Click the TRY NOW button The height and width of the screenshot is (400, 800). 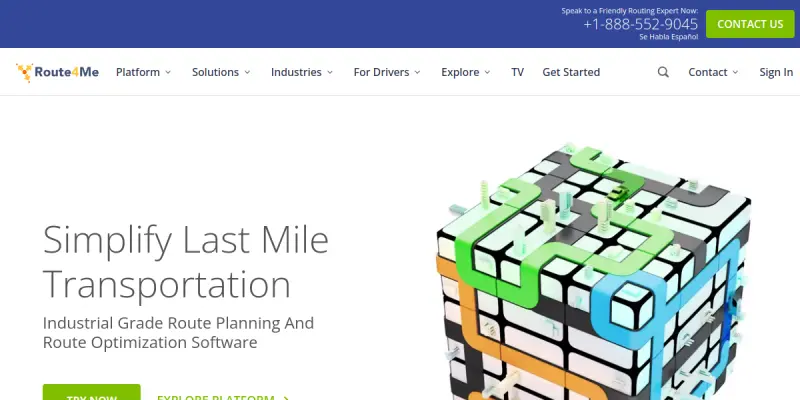(x=91, y=392)
